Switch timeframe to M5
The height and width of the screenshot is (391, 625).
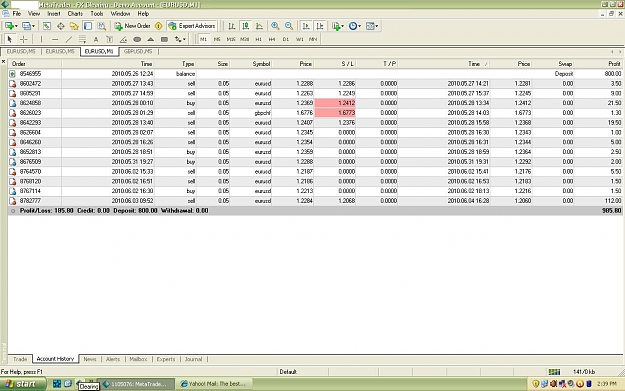coord(217,39)
